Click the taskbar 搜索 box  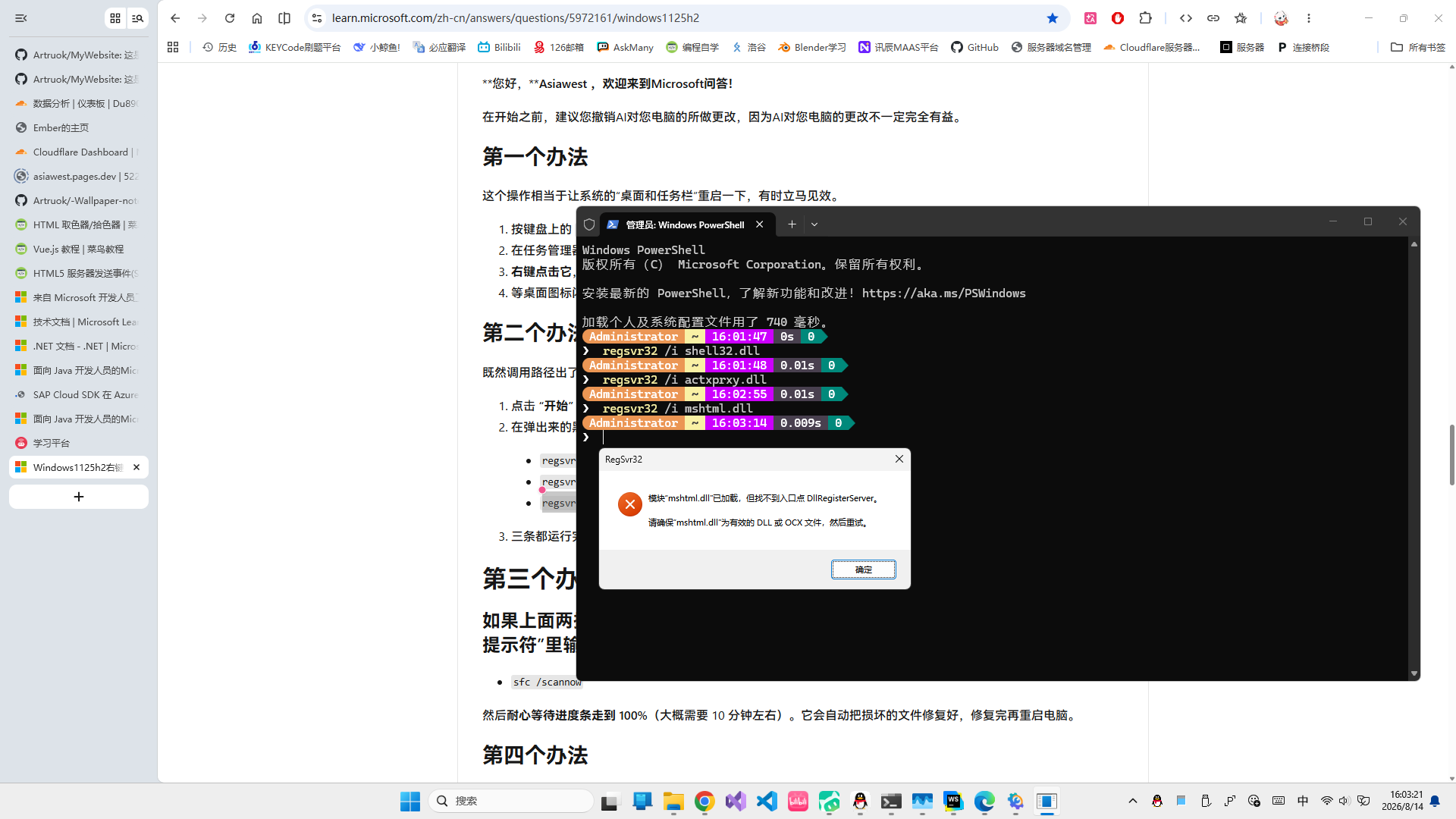tap(511, 801)
